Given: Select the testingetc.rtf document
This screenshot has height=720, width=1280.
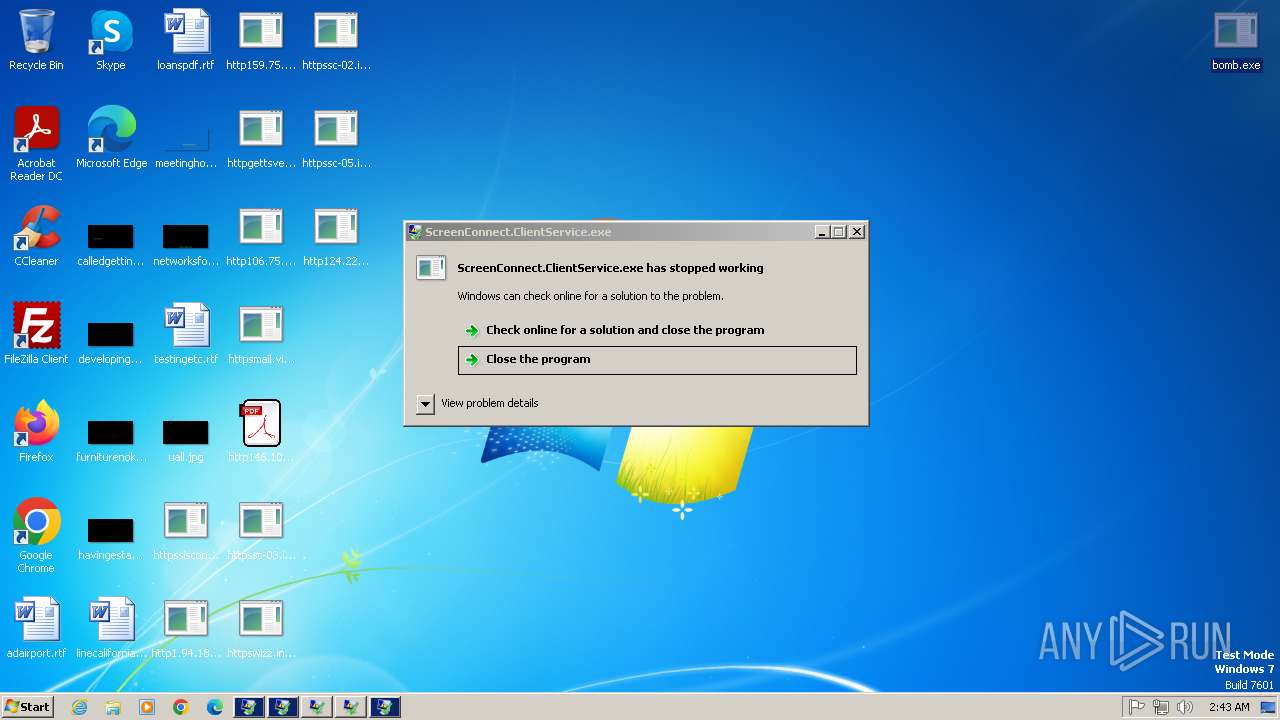Looking at the screenshot, I should 186,334.
